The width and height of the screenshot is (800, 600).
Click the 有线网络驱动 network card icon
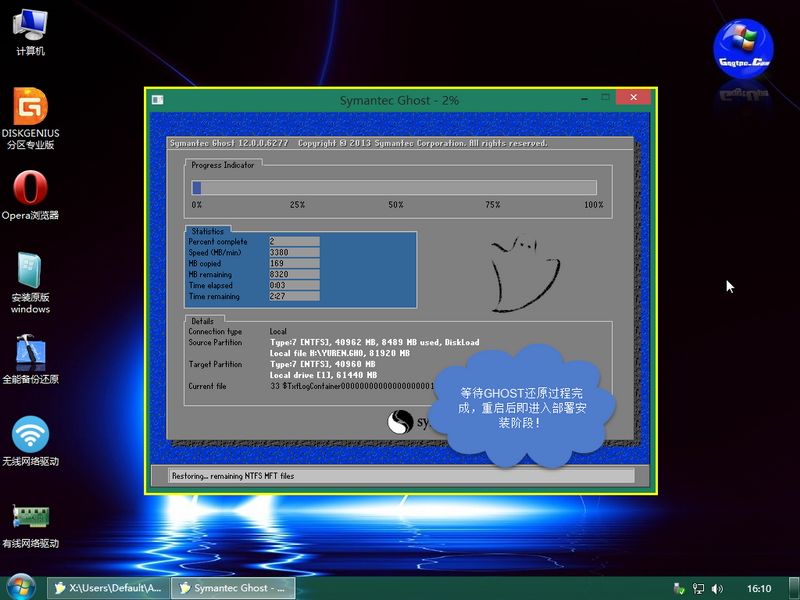(x=31, y=526)
